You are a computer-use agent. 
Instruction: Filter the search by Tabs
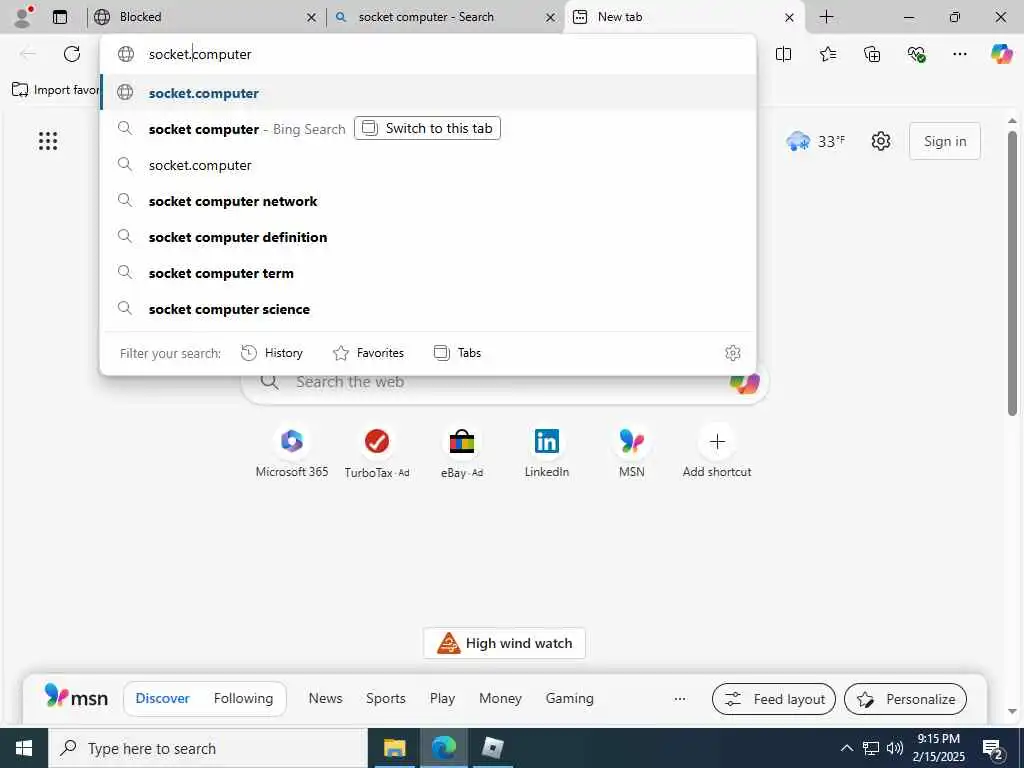coord(457,353)
